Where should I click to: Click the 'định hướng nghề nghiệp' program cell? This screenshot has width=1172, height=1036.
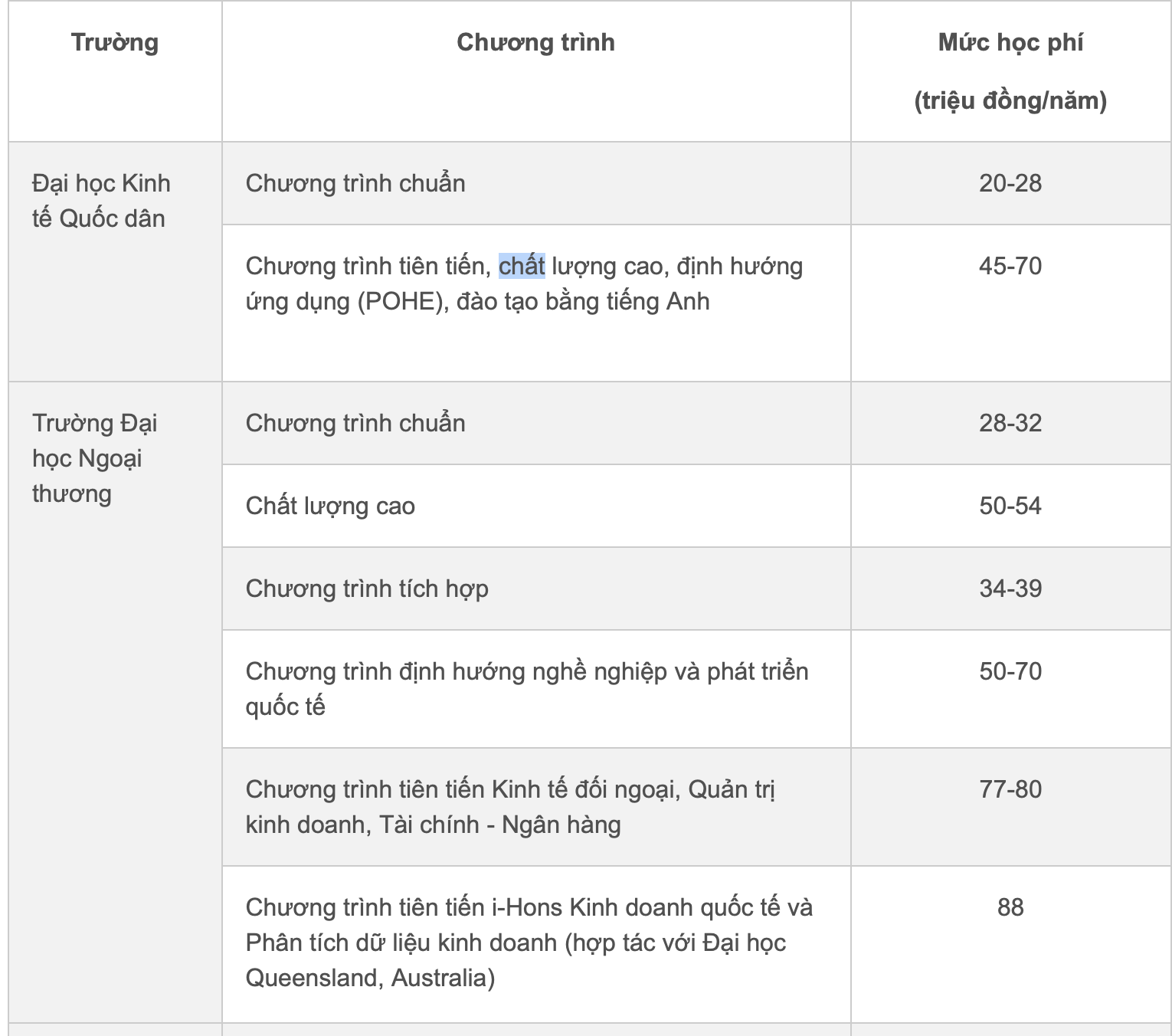536,689
